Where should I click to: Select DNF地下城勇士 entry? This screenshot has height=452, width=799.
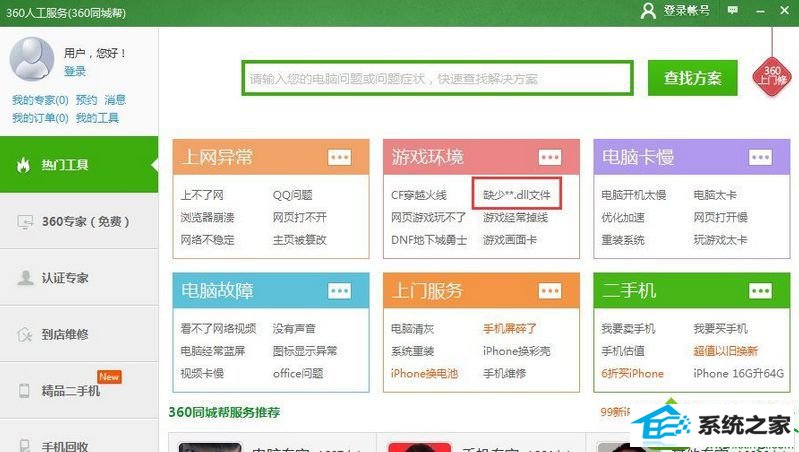[x=429, y=240]
